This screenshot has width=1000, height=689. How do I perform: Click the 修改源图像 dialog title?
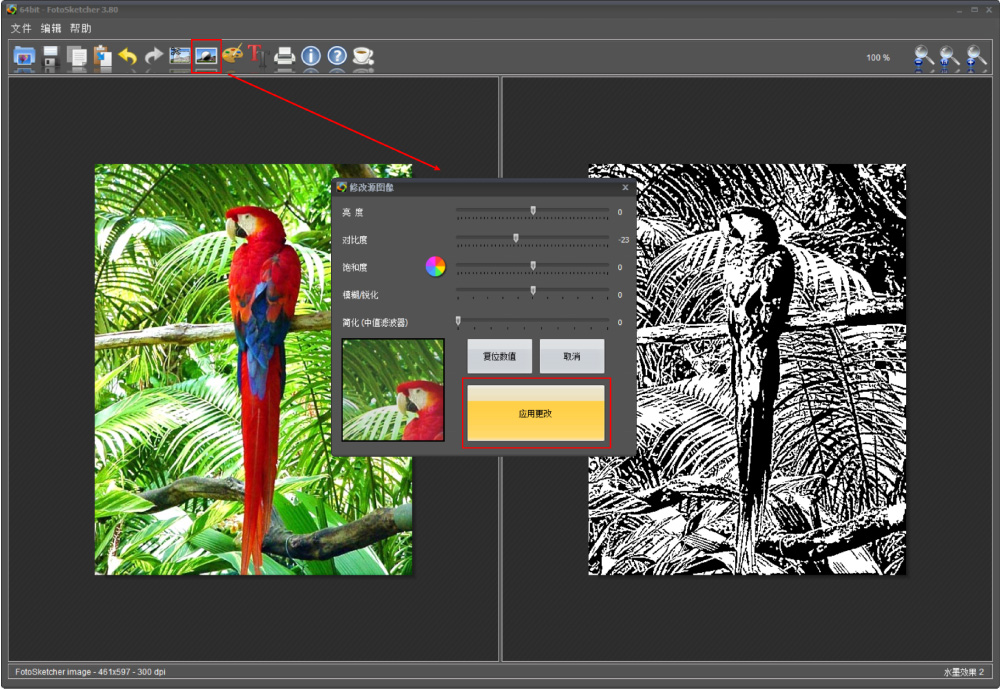click(371, 187)
